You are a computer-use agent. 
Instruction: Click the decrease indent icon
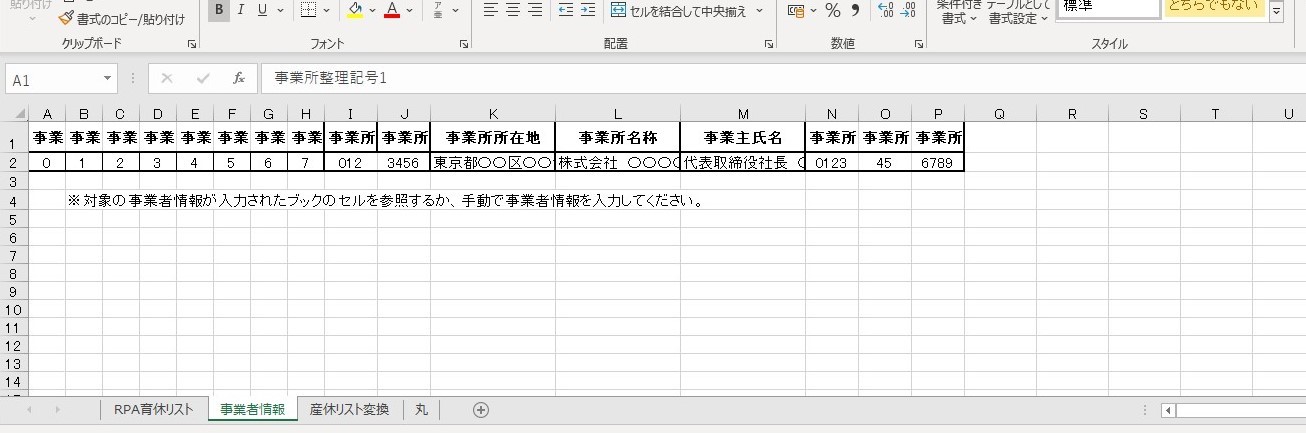(566, 11)
